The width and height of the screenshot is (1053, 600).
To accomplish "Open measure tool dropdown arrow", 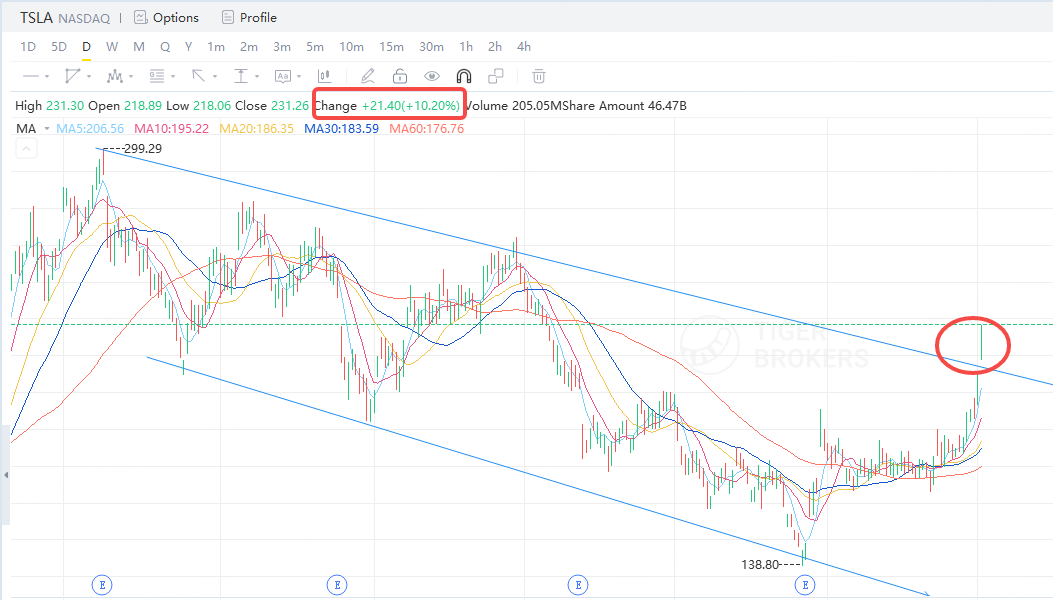I will 257,77.
